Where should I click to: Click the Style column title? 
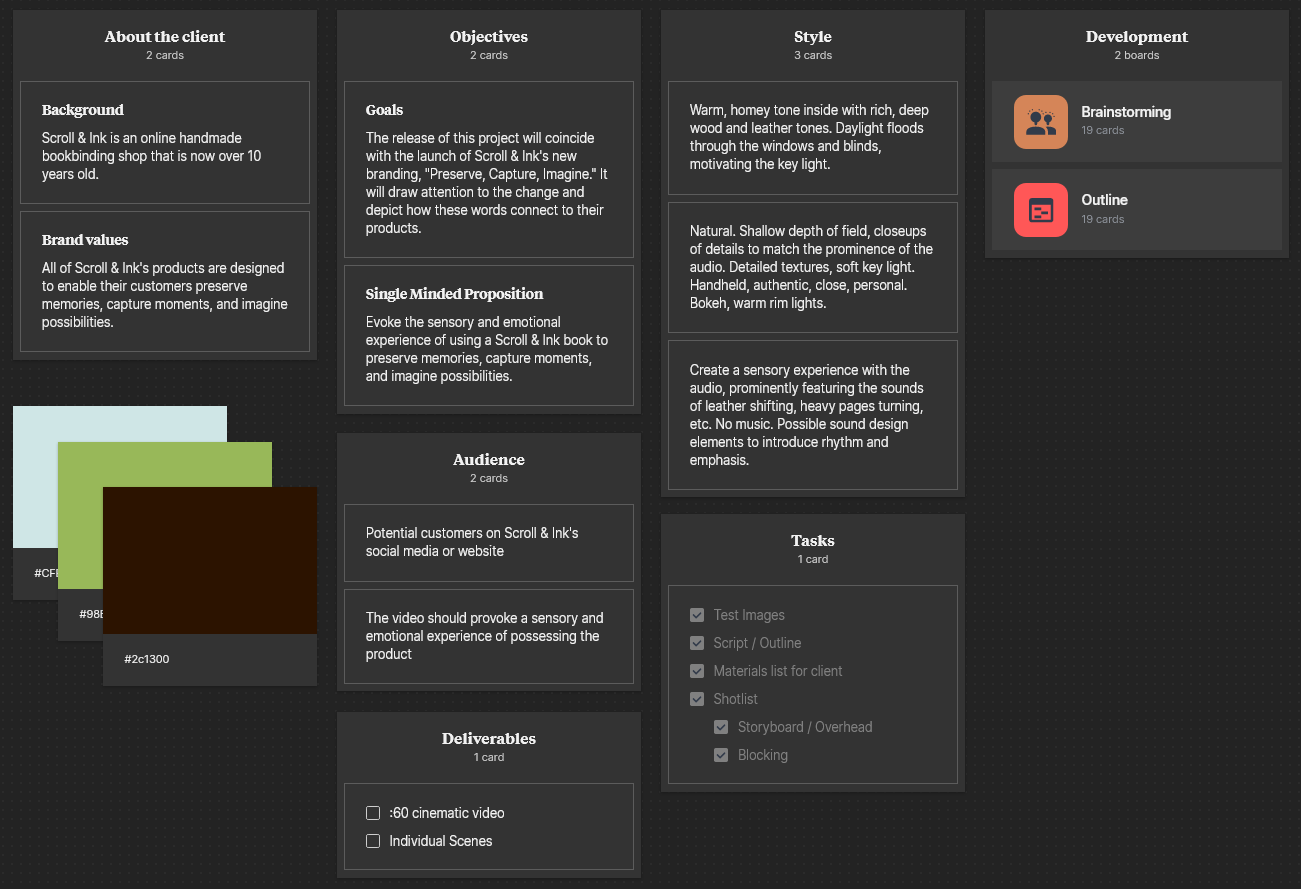(x=813, y=37)
